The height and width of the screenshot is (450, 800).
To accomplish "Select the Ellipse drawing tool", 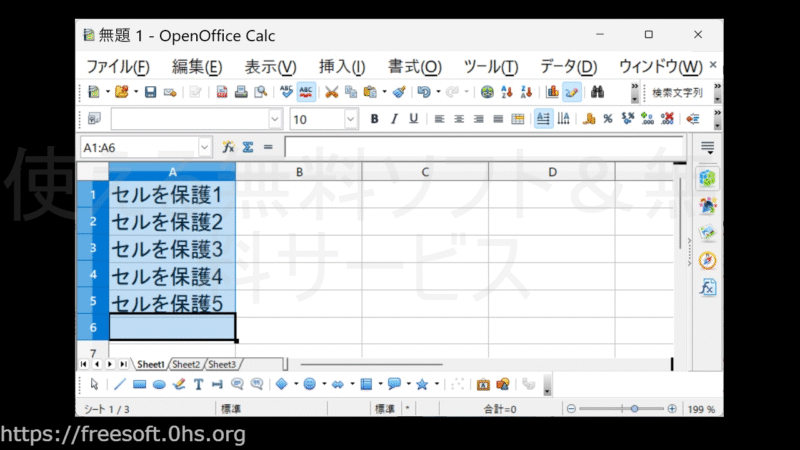I will tap(159, 384).
